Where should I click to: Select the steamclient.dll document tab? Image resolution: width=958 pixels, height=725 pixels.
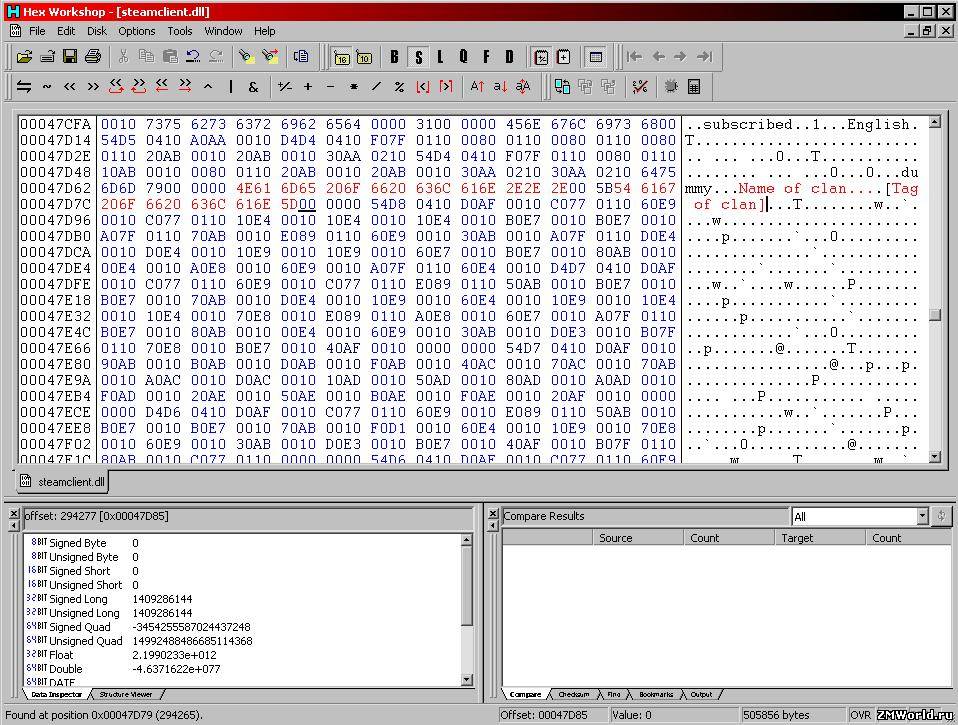pos(62,482)
